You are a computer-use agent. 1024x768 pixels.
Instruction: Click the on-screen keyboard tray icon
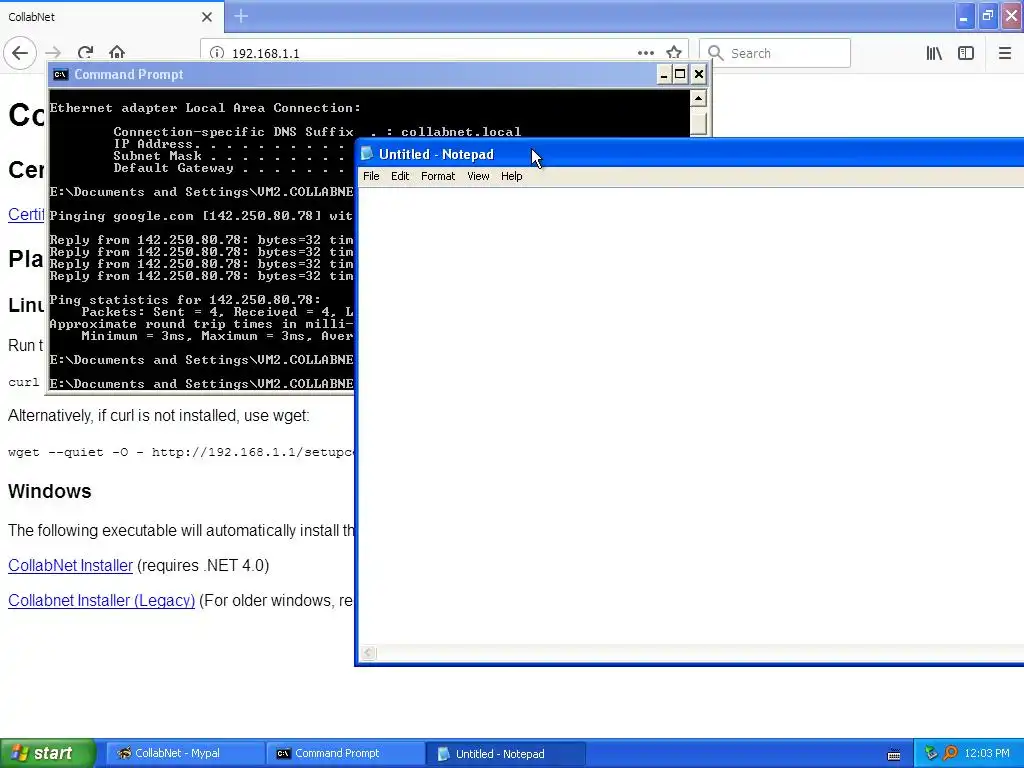(x=894, y=754)
